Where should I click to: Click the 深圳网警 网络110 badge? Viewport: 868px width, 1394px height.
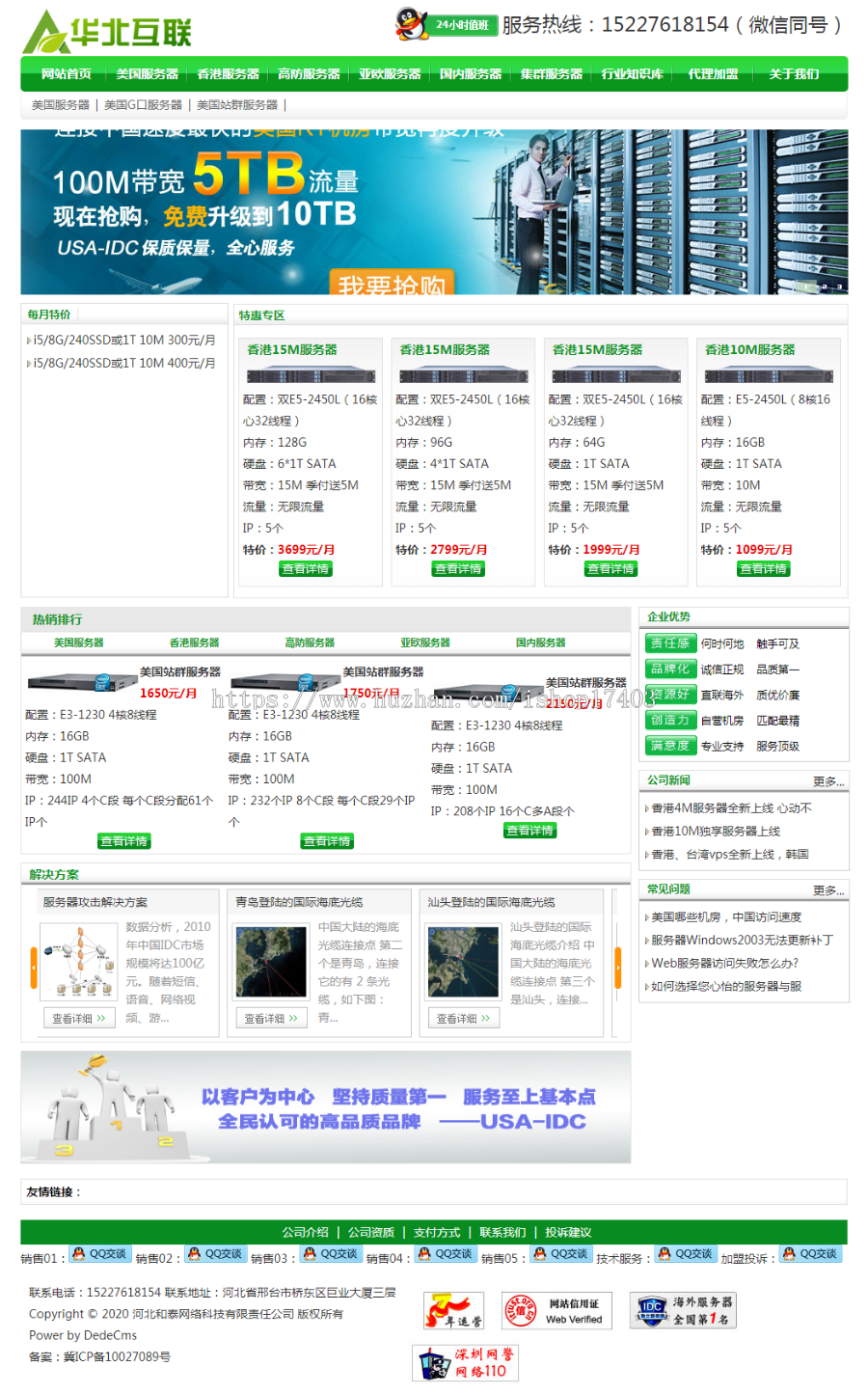pyautogui.click(x=465, y=1362)
